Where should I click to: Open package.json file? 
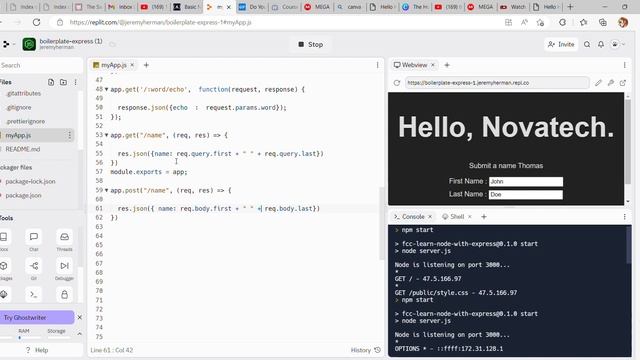23,195
